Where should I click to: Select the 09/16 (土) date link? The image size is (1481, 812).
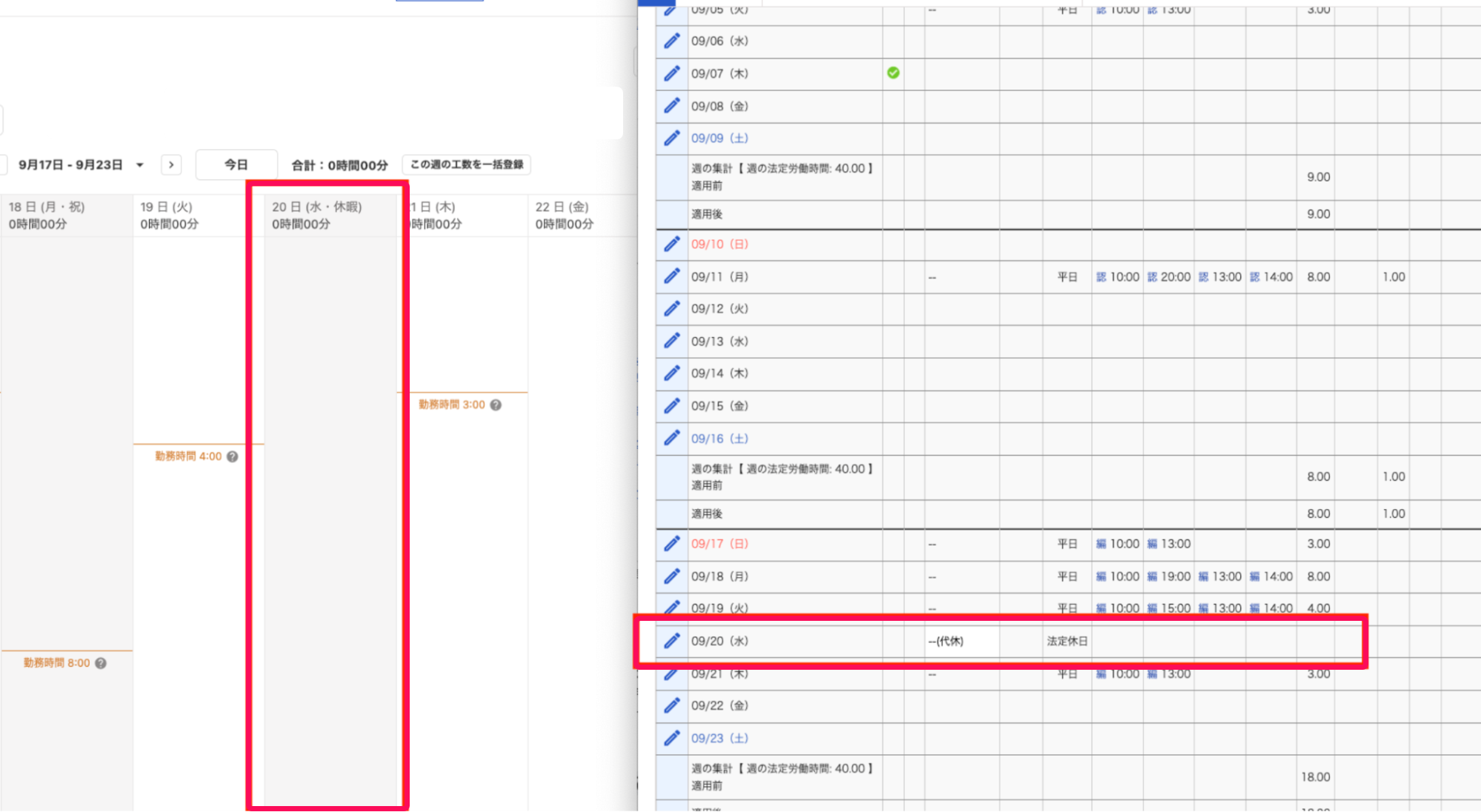[719, 439]
